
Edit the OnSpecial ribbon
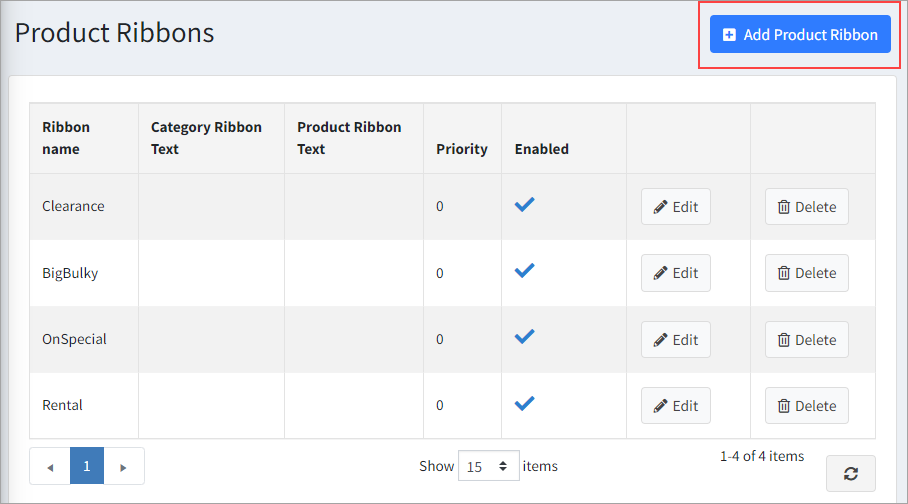[x=675, y=340]
